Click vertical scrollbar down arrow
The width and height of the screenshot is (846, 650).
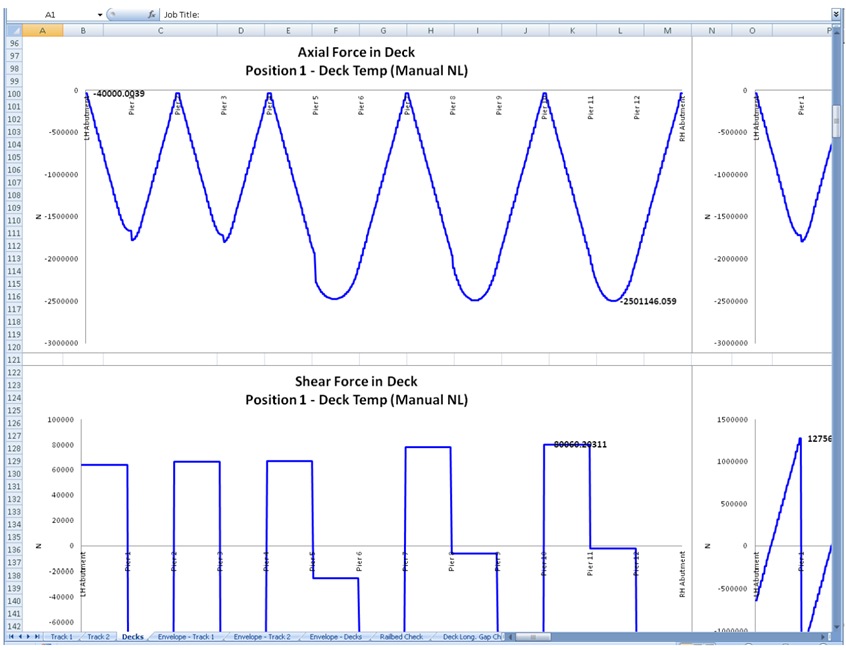[836, 625]
